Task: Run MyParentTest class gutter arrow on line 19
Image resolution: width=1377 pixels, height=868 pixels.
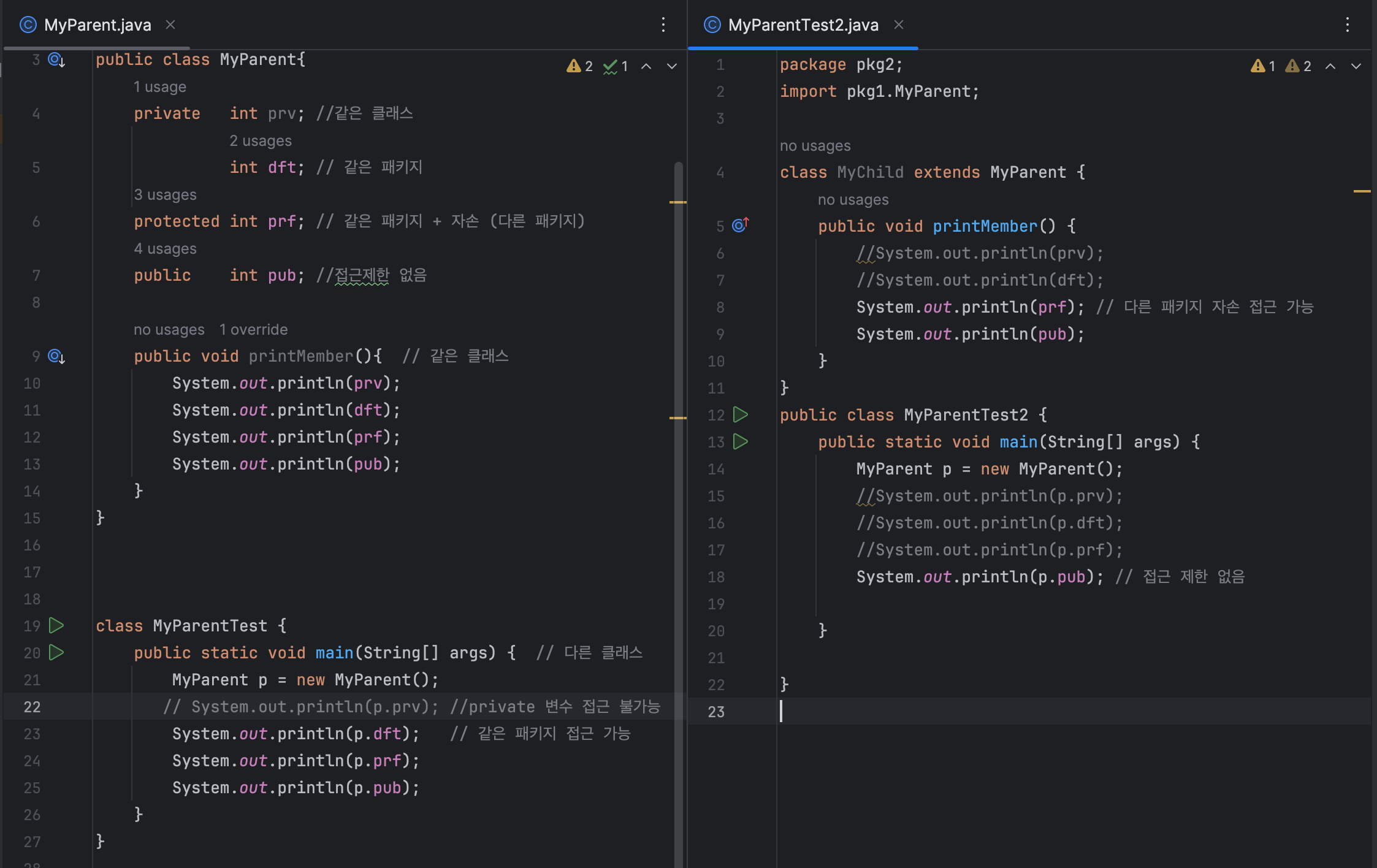Action: (56, 625)
